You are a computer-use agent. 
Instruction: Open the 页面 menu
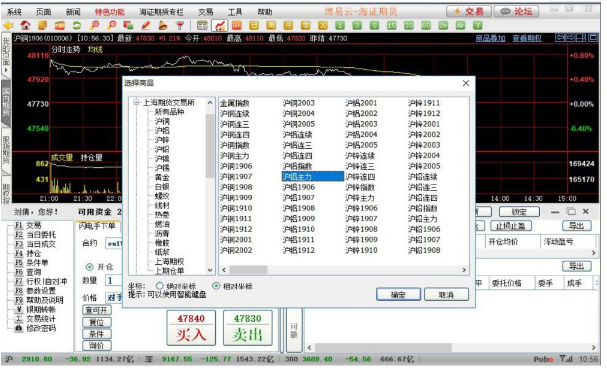click(43, 12)
